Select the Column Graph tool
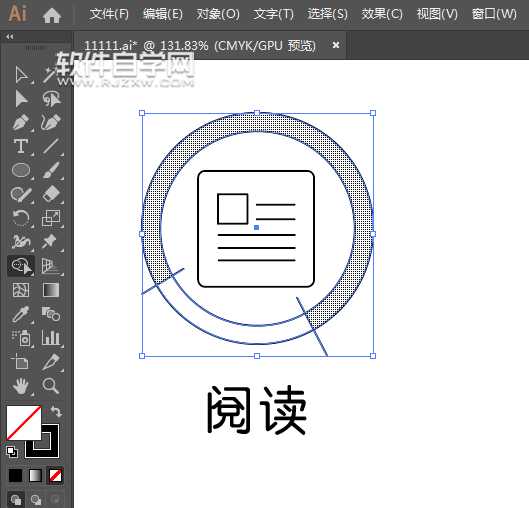The width and height of the screenshot is (529, 508). point(51,338)
